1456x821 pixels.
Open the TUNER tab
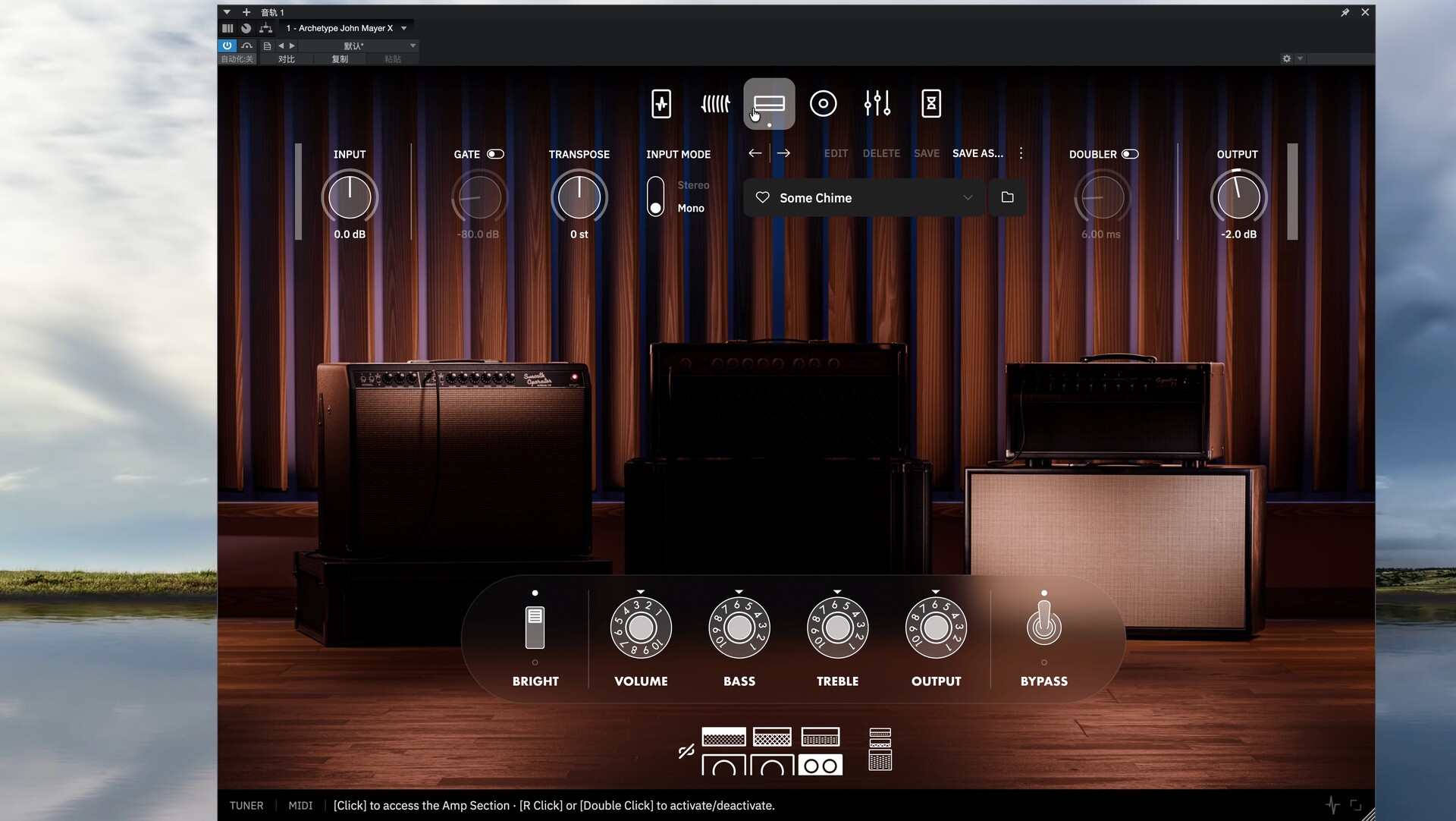[246, 805]
